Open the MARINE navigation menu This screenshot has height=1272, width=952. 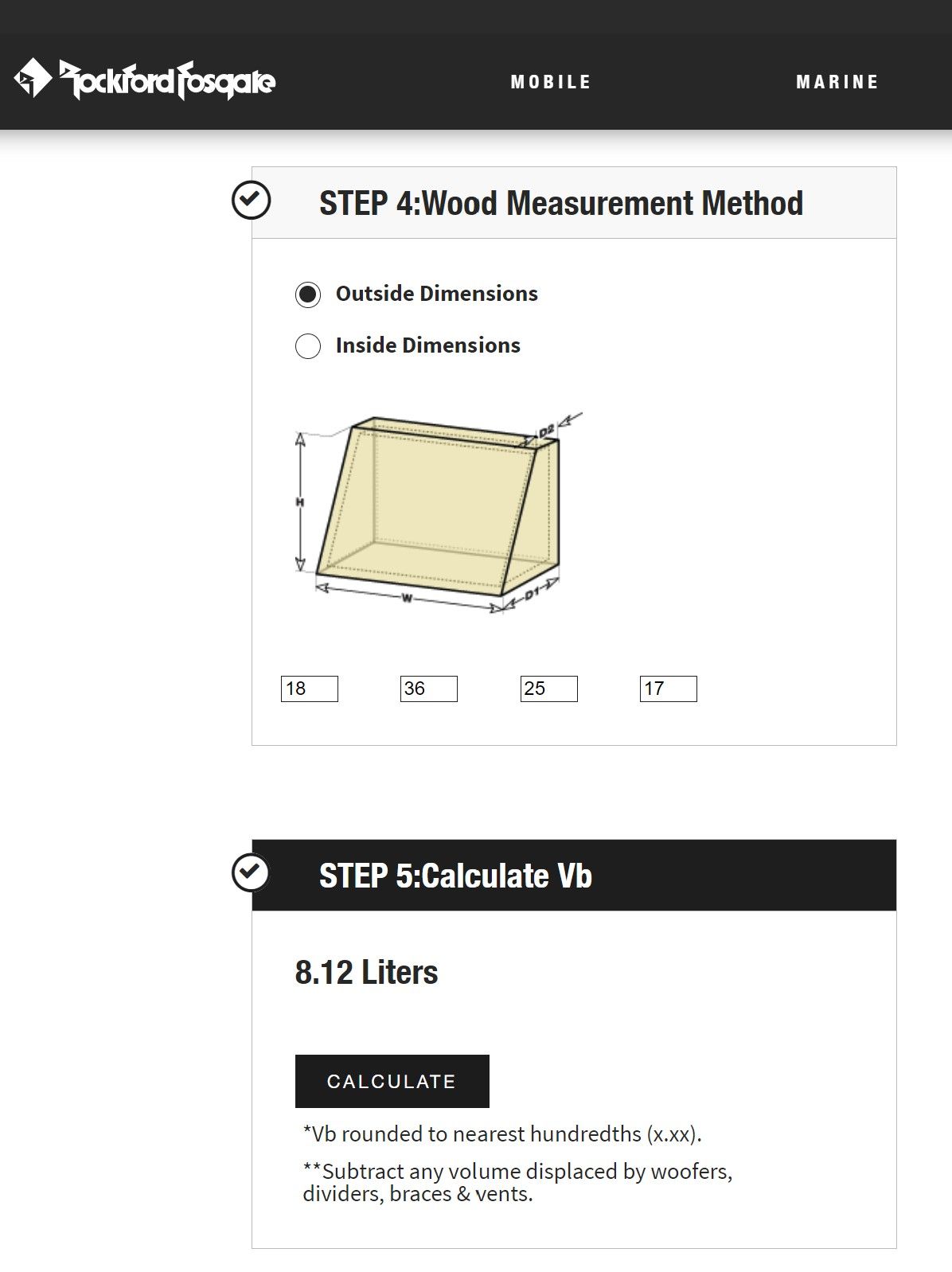(x=837, y=82)
